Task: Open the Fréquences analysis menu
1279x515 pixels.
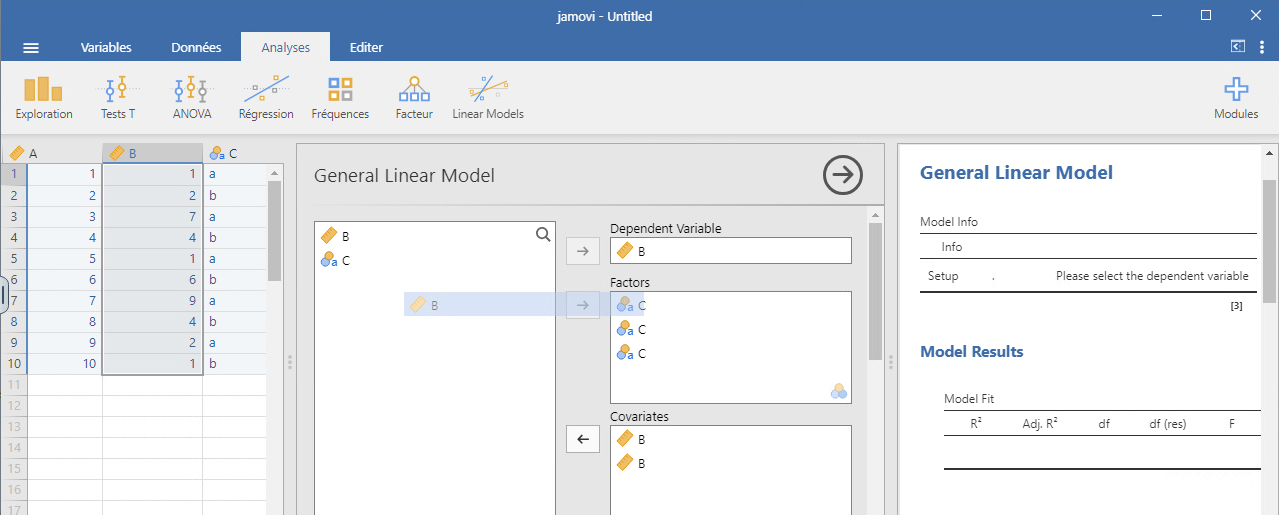Action: click(340, 98)
